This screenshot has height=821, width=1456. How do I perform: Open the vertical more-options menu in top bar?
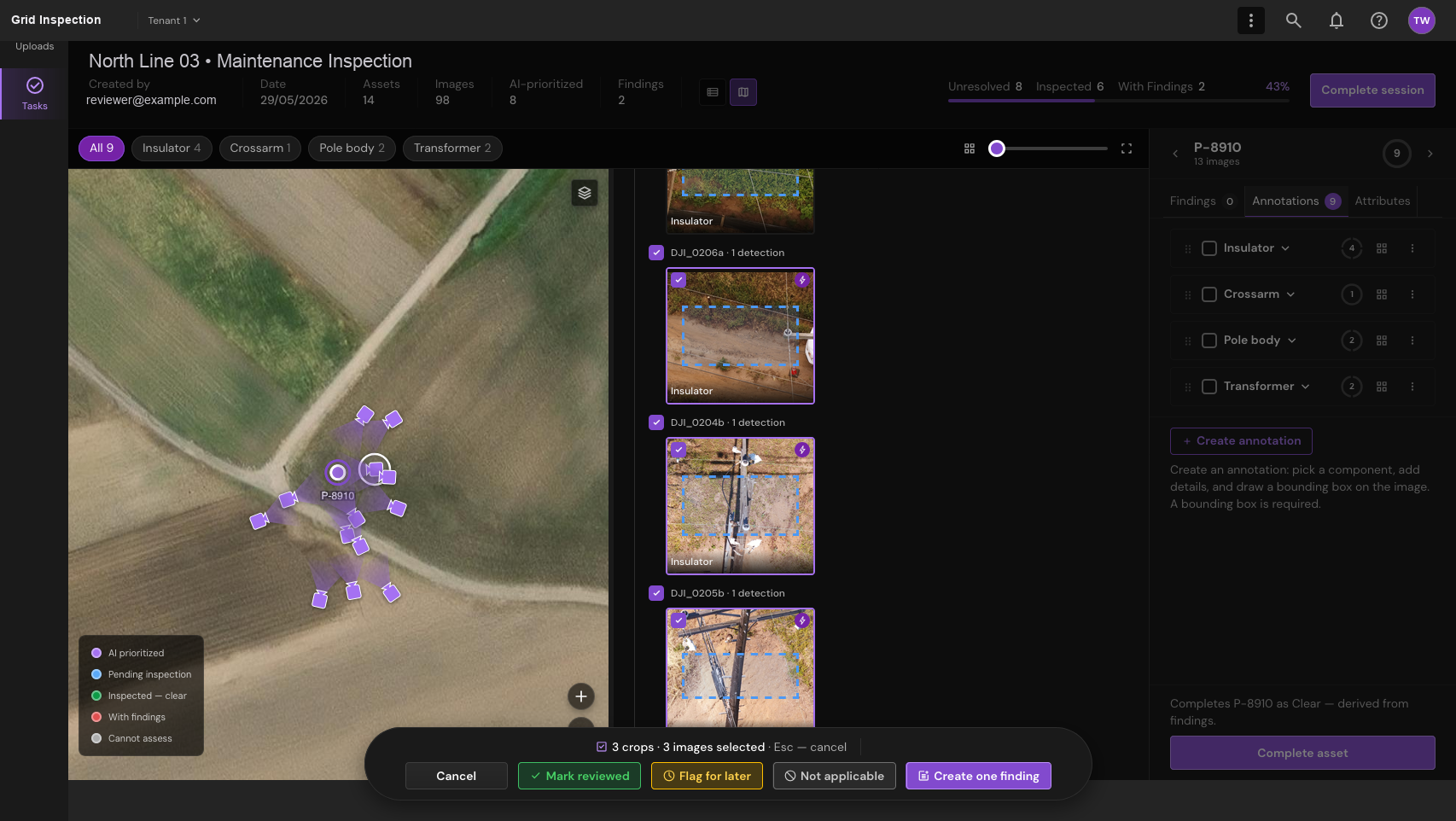point(1250,20)
